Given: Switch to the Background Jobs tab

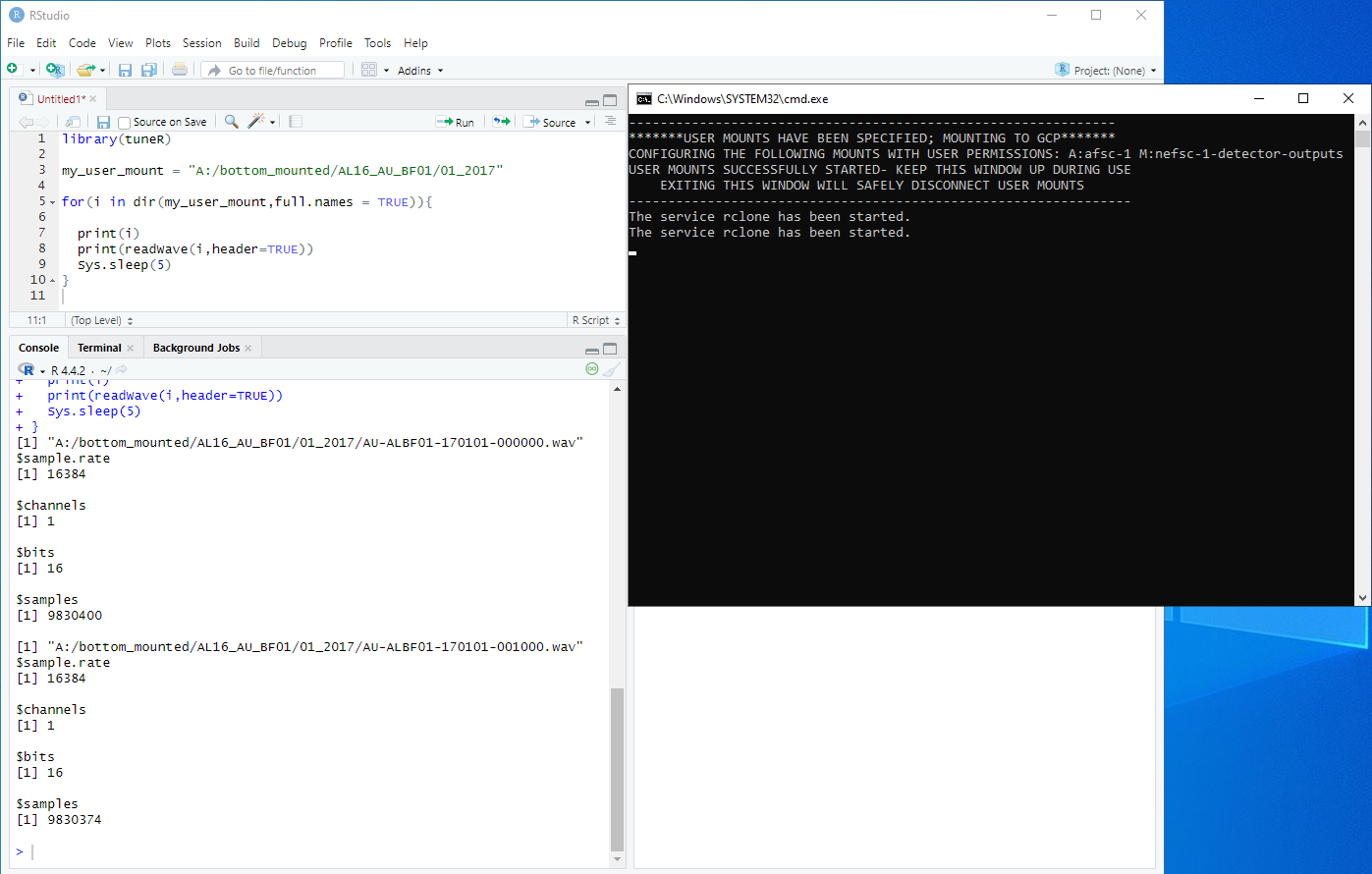Looking at the screenshot, I should (195, 348).
